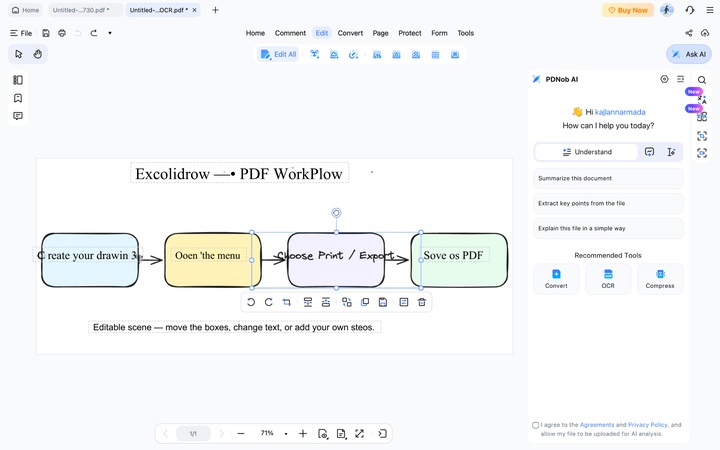Select the Add Link tool icon
The height and width of the screenshot is (450, 720).
coord(353,55)
